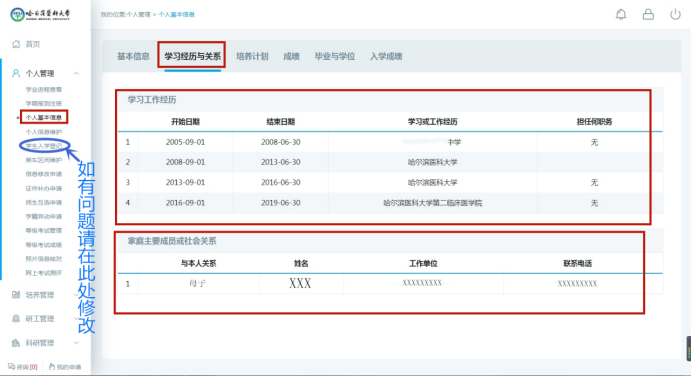691x376 pixels.
Task: Switch to the 基本信息 tab
Action: pyautogui.click(x=133, y=56)
